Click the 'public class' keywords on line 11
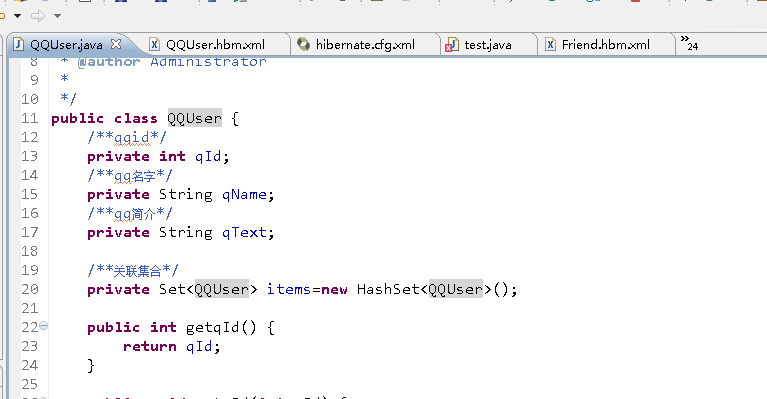This screenshot has height=399, width=767. (x=104, y=118)
